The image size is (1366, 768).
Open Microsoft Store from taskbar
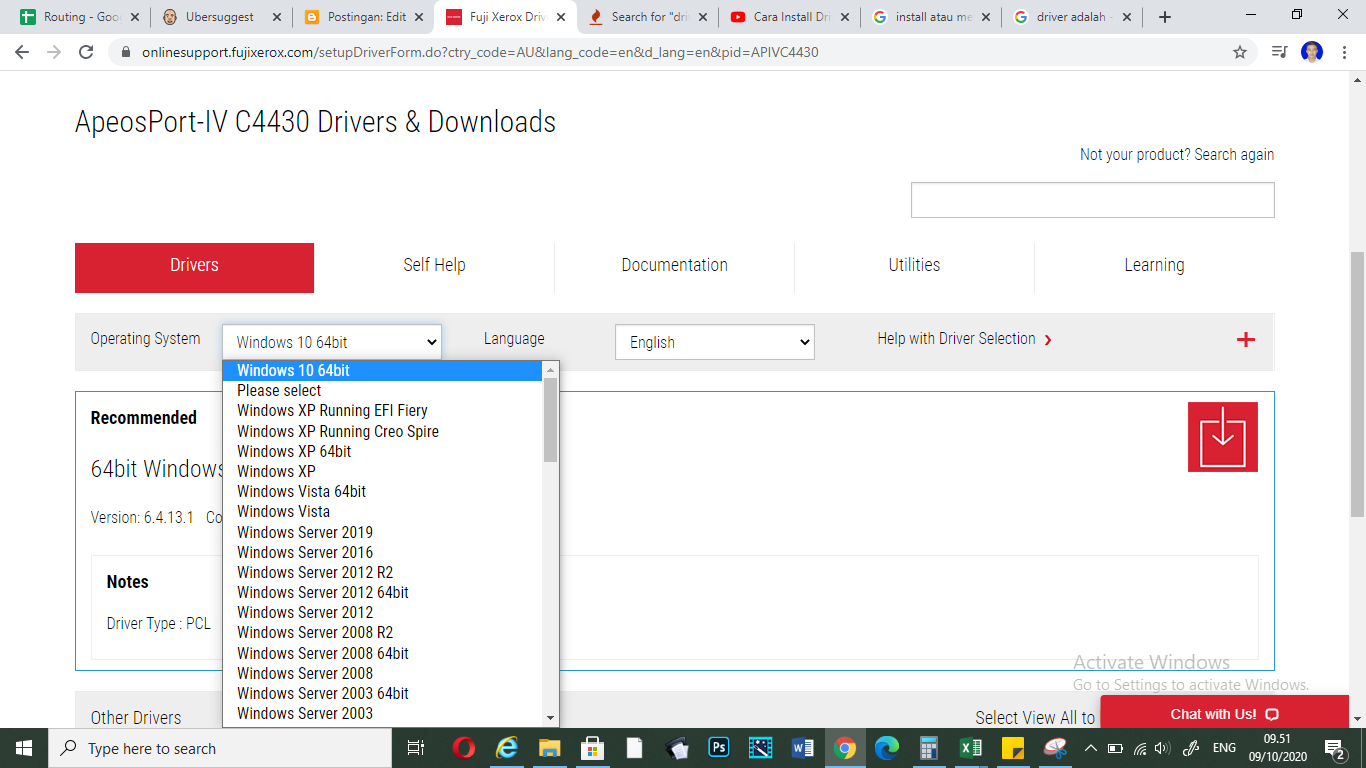592,748
